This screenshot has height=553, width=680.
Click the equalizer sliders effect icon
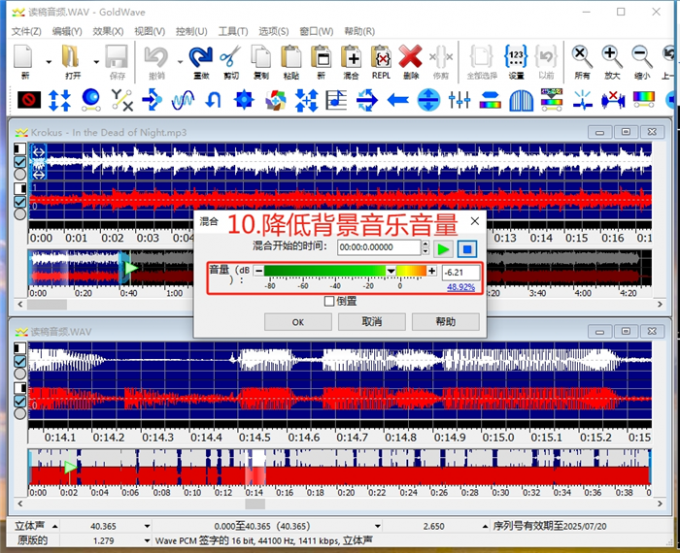459,100
